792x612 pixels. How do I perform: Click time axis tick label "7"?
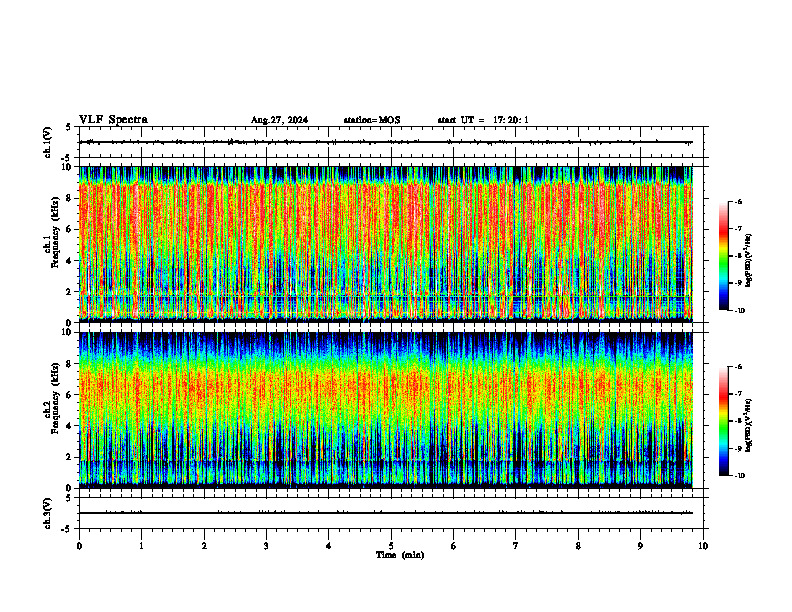pyautogui.click(x=516, y=546)
